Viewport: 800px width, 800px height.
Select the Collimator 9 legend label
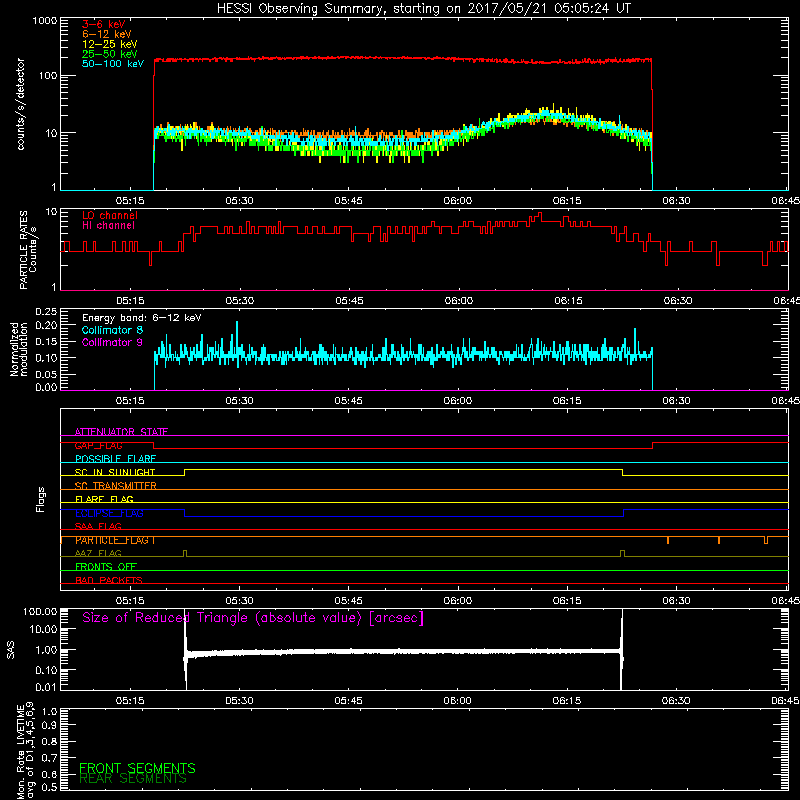(x=112, y=342)
